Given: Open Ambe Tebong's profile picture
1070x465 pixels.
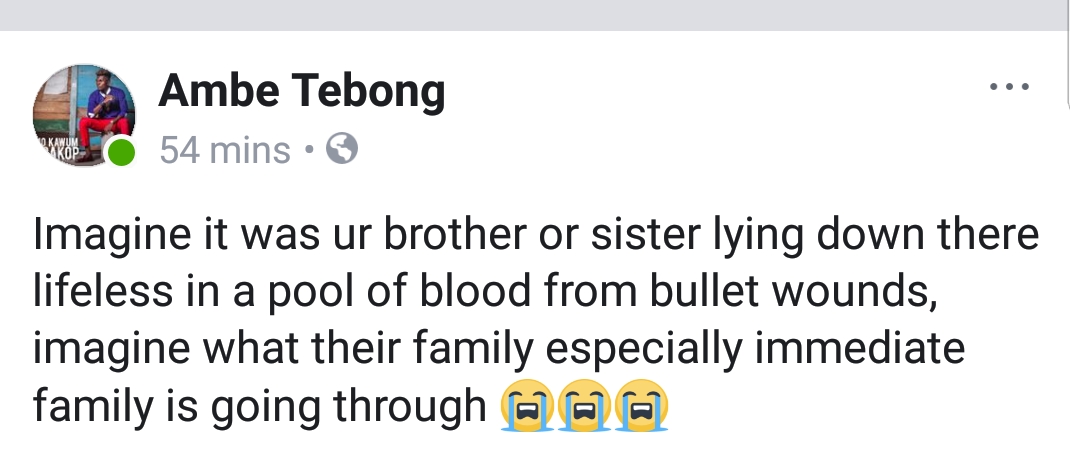Looking at the screenshot, I should coord(83,113).
